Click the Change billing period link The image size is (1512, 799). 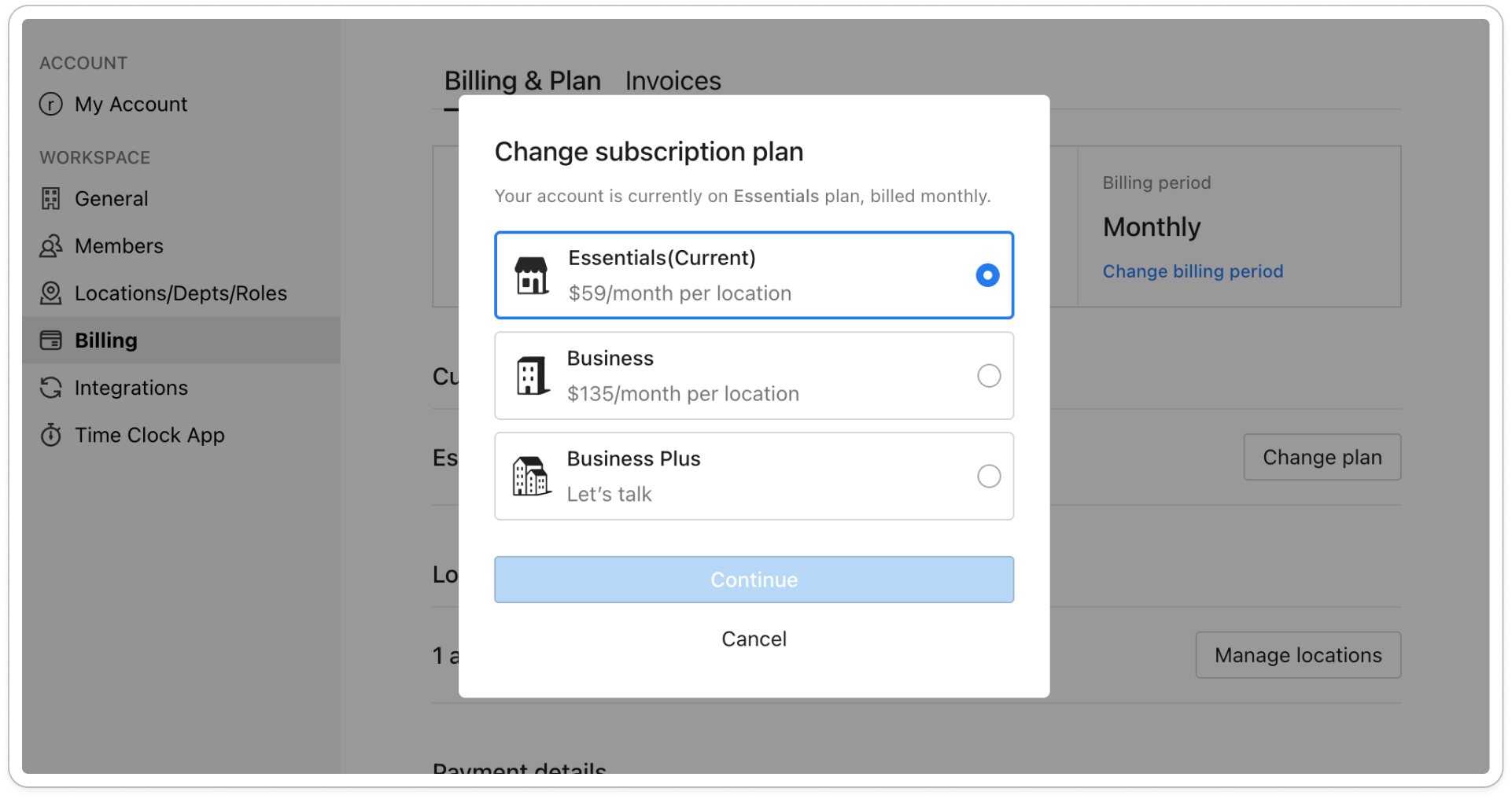coord(1193,271)
